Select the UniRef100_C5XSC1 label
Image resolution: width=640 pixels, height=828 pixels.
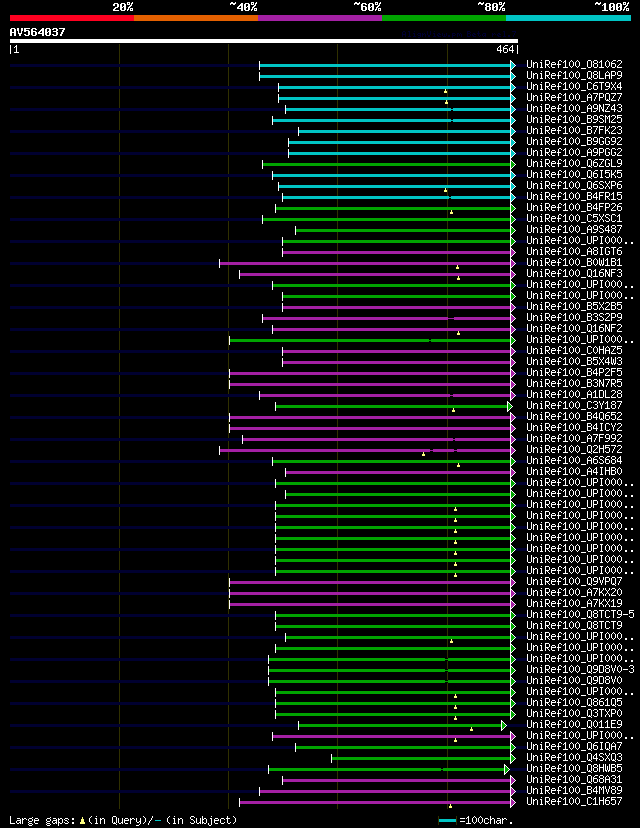point(574,218)
